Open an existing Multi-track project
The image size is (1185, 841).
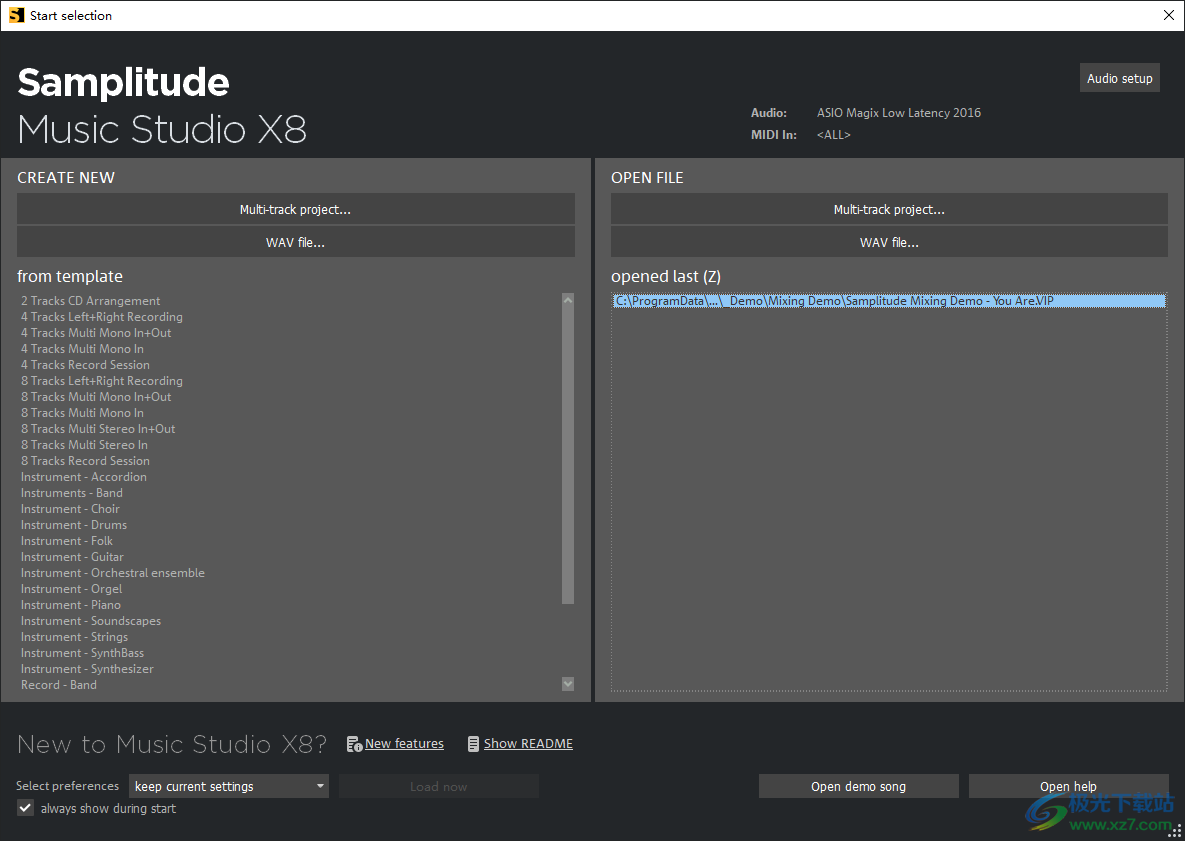coord(888,209)
